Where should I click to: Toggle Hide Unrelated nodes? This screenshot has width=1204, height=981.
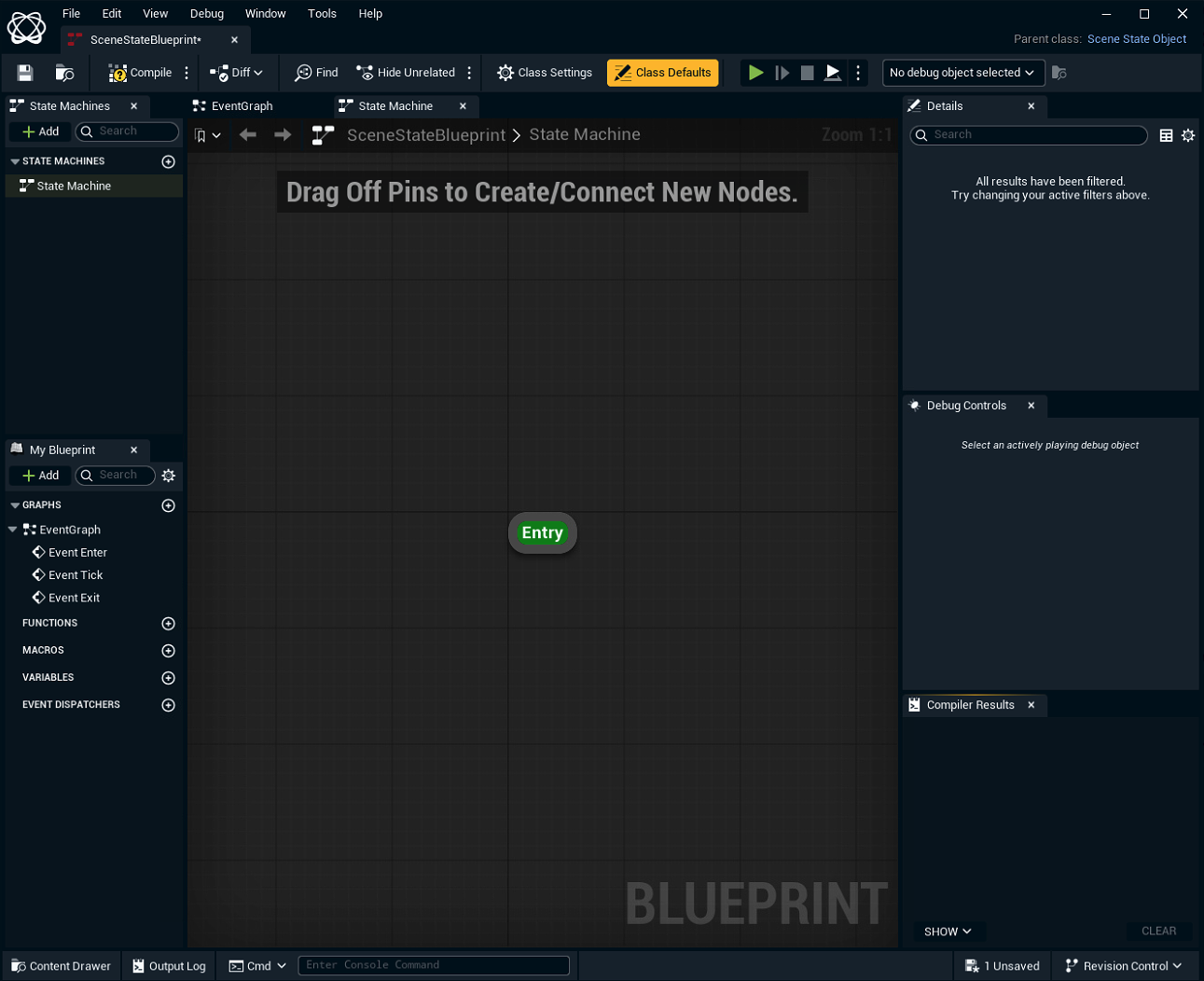pos(406,73)
